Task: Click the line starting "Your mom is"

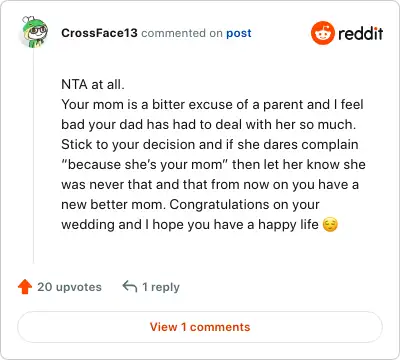Action: [x=212, y=105]
